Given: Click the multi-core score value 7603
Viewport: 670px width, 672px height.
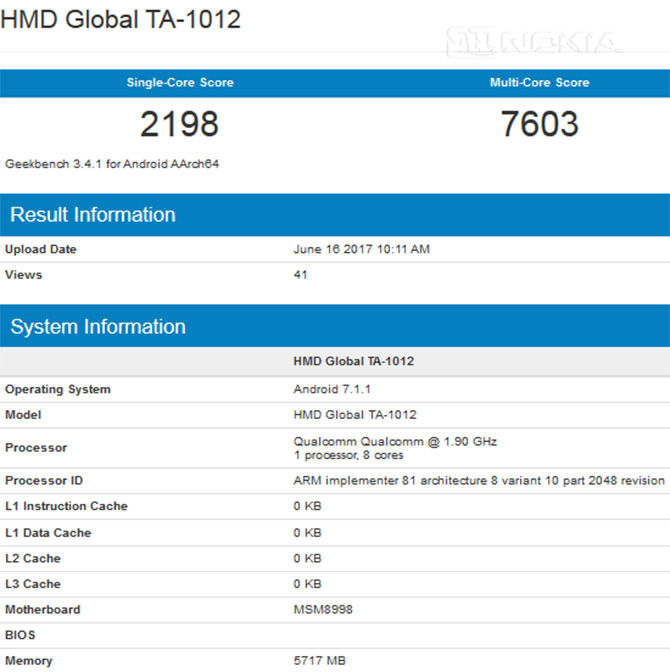Looking at the screenshot, I should (x=539, y=125).
